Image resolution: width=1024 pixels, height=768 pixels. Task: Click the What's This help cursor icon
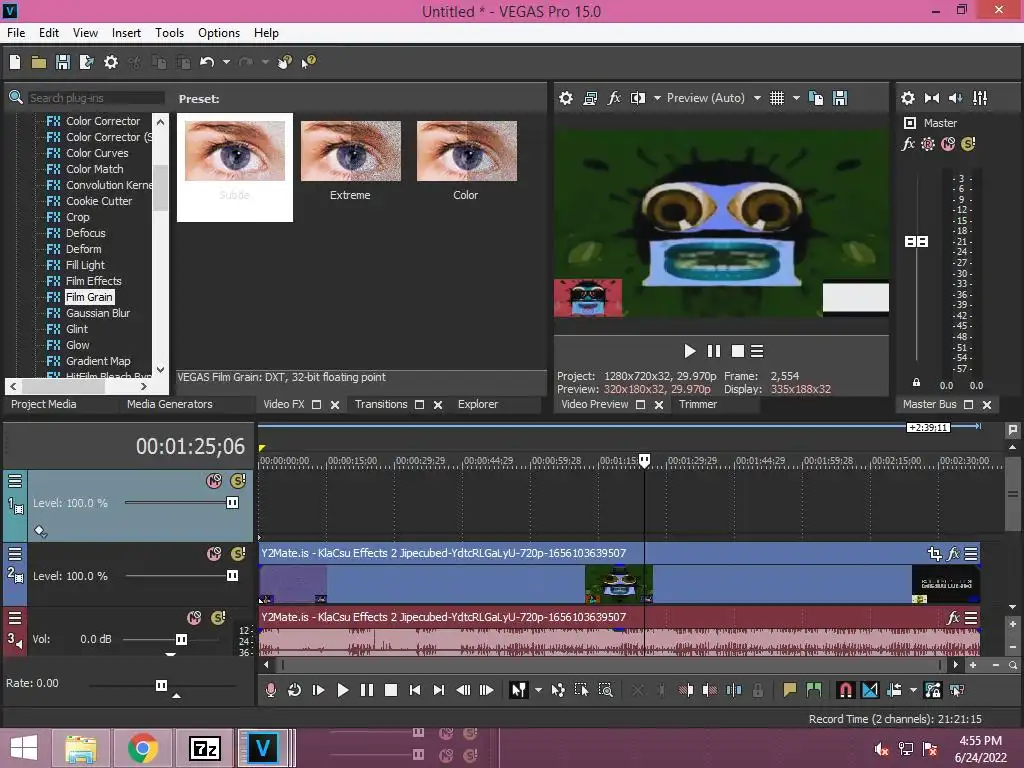coord(308,62)
